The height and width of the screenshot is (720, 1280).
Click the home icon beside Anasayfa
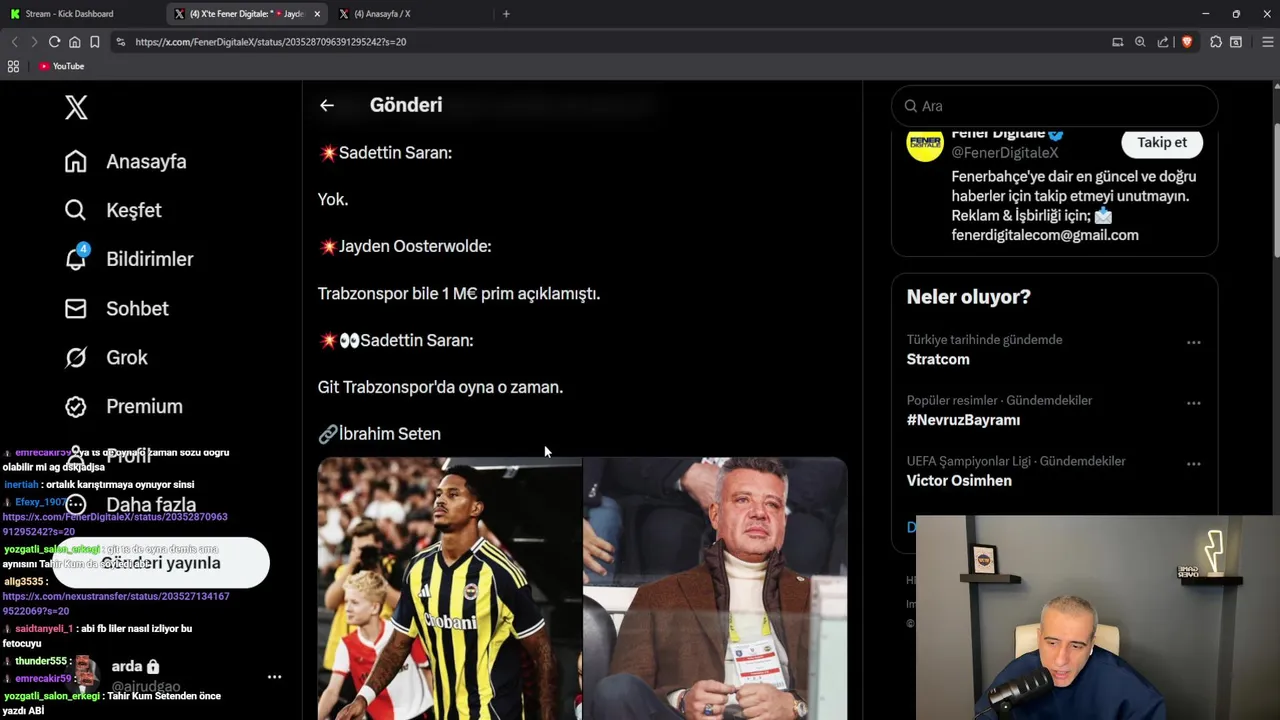click(76, 161)
